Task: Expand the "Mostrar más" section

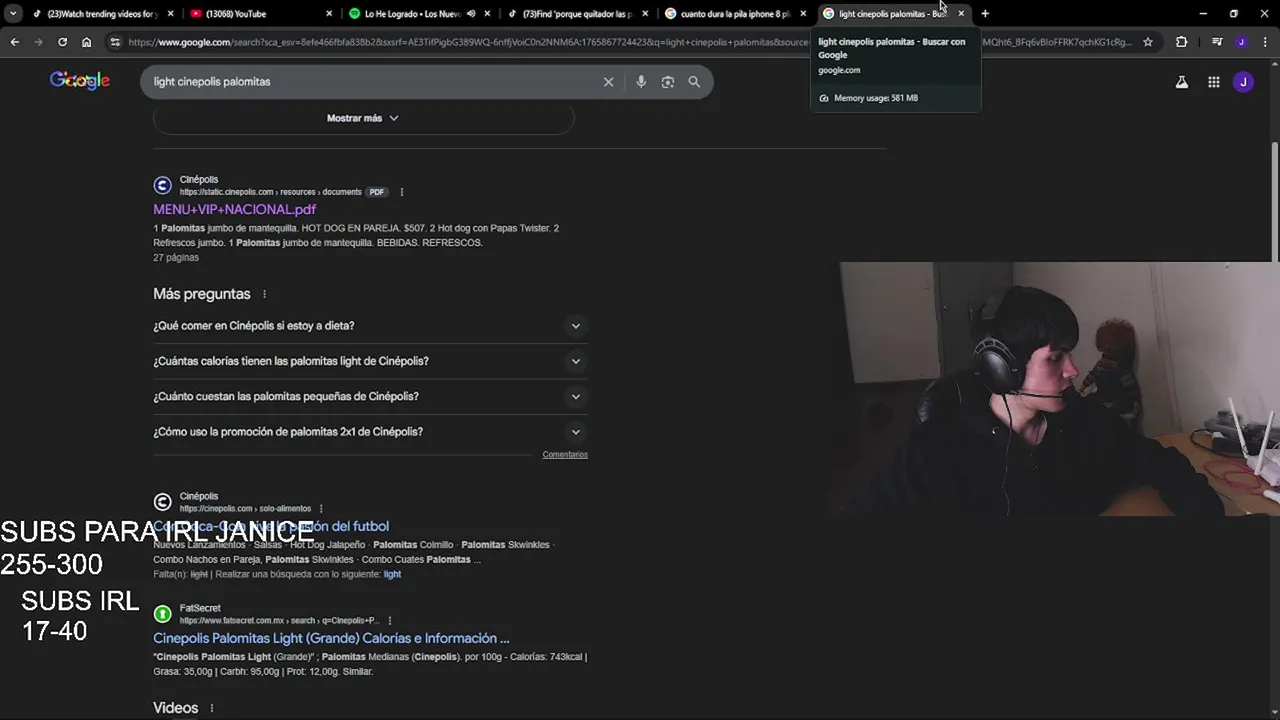Action: (363, 118)
